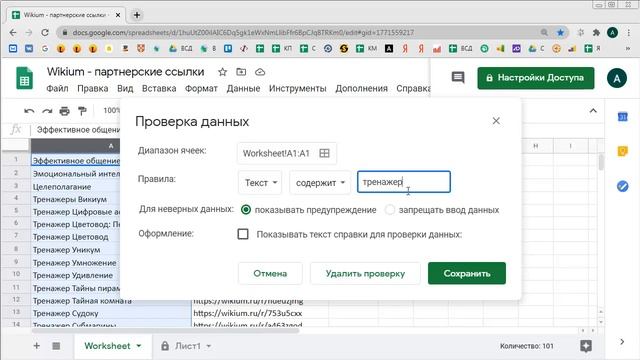
Task: Select show warning radio option
Action: coord(246,210)
